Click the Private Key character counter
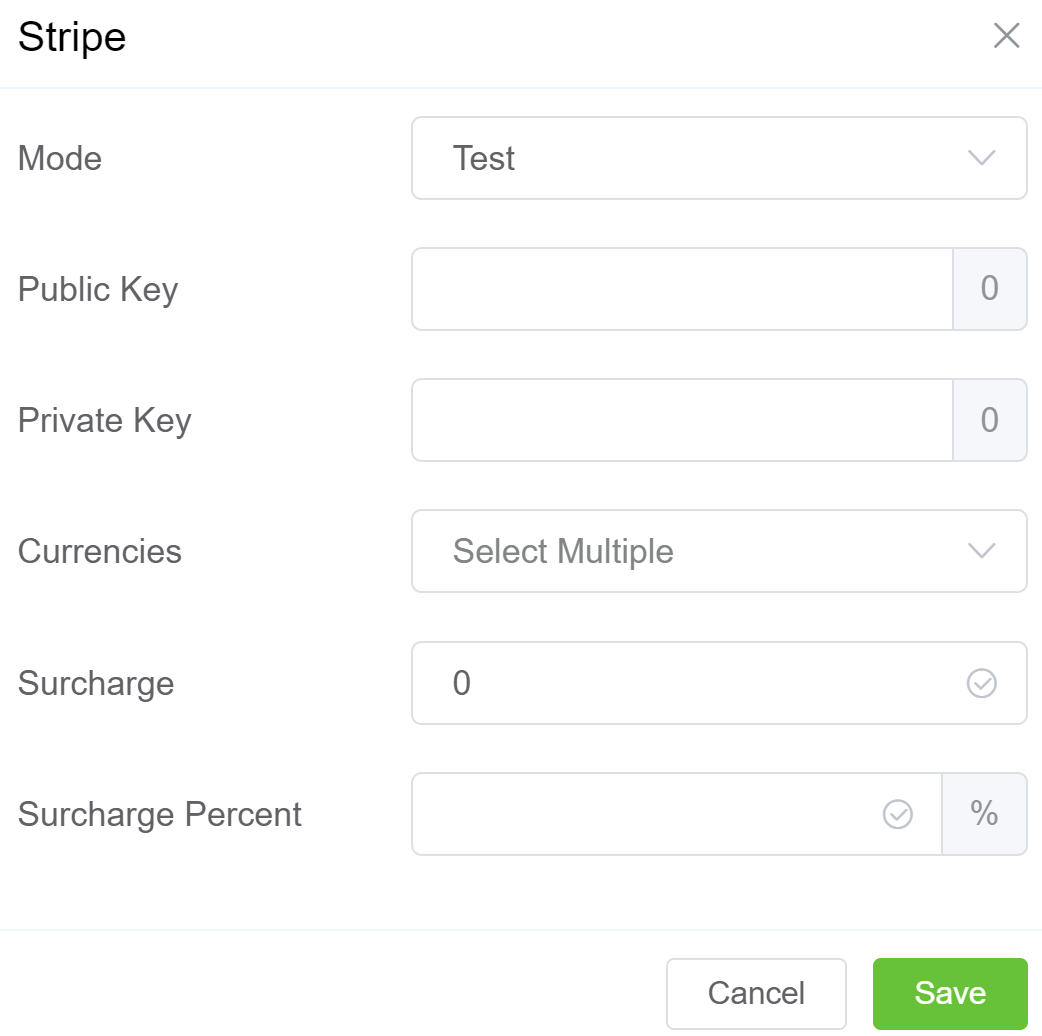Screen dimensions: 1042x1036 [990, 420]
